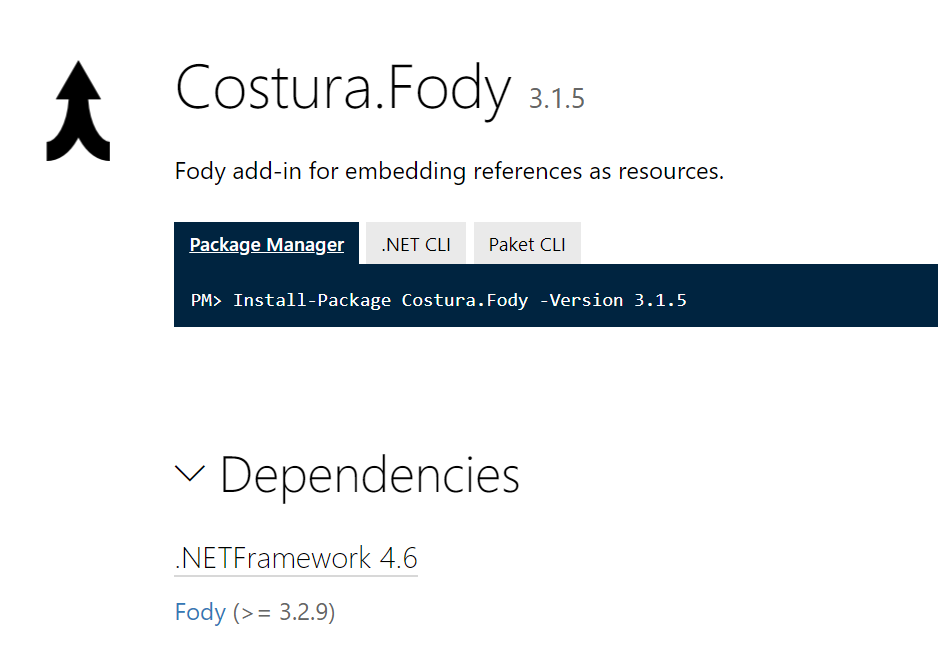Click the version number 3.1.5
Viewport: 938px width, 655px height.
[557, 97]
